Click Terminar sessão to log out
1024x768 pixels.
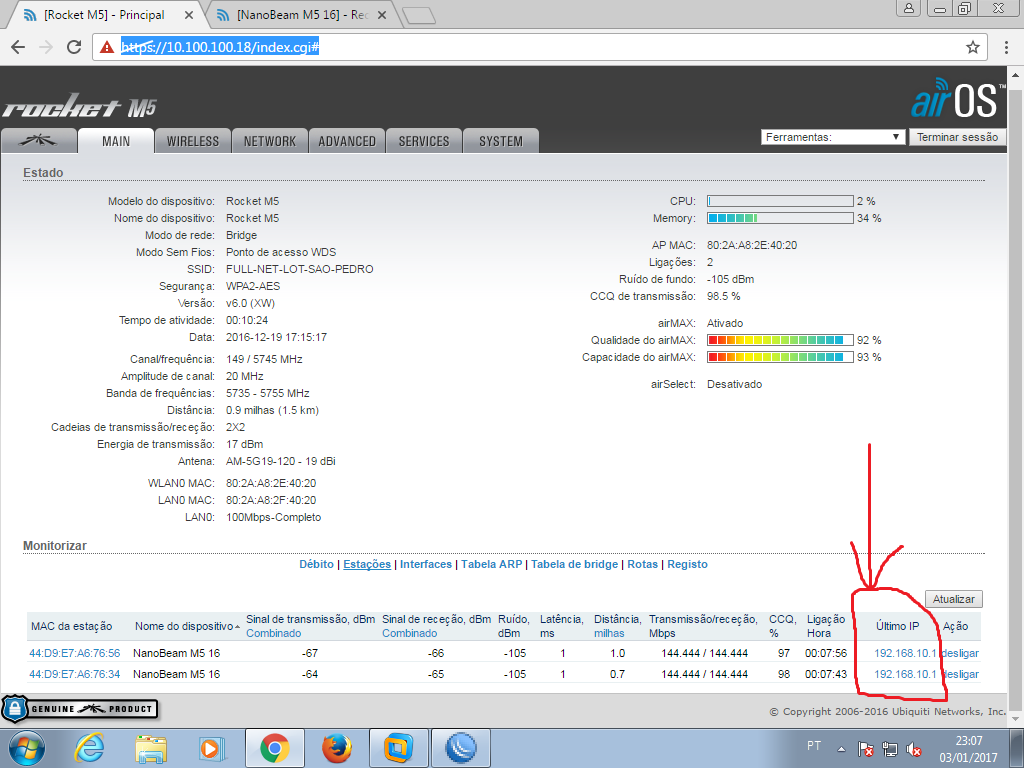(x=957, y=137)
